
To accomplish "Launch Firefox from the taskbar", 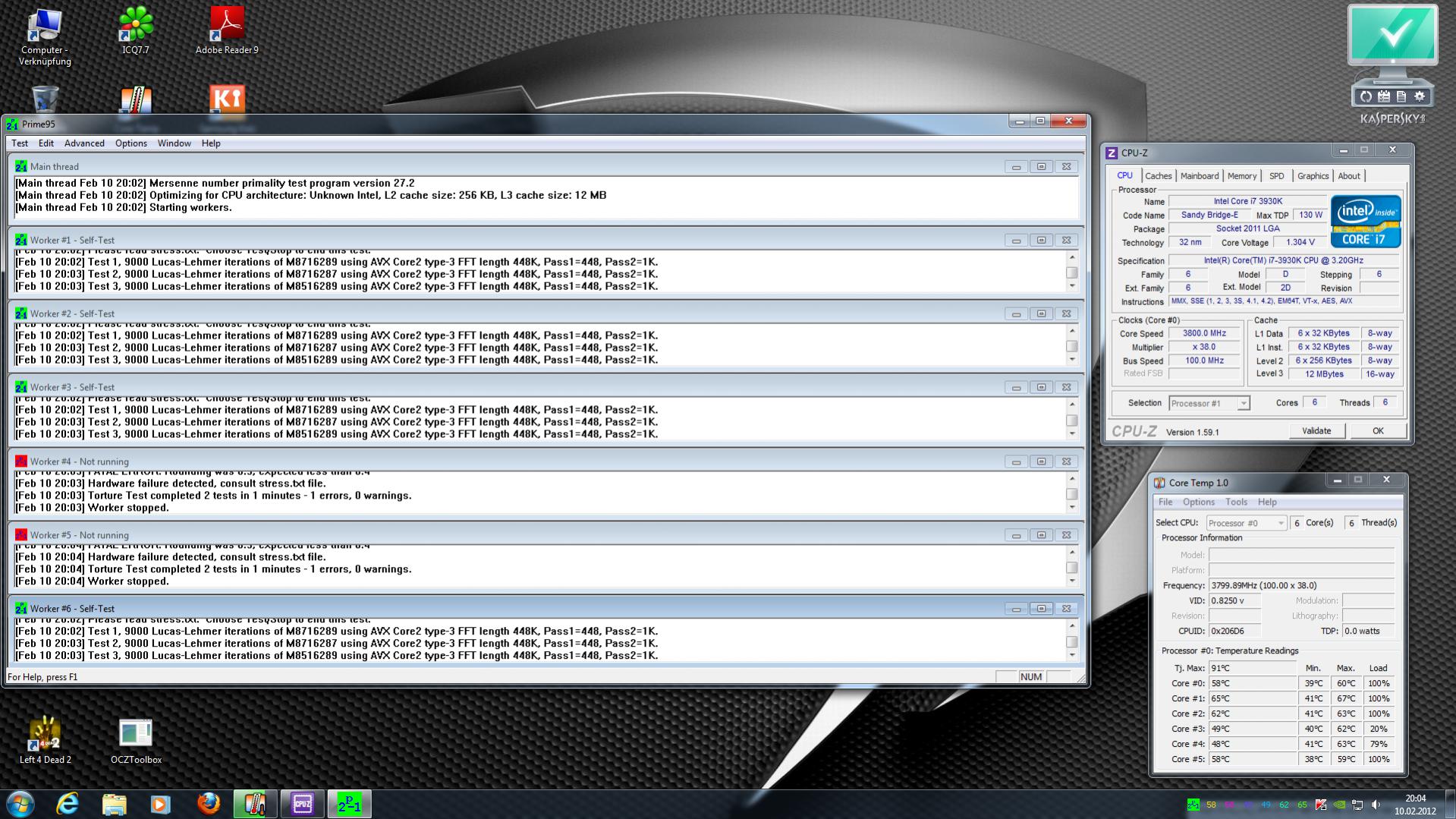I will tap(208, 804).
